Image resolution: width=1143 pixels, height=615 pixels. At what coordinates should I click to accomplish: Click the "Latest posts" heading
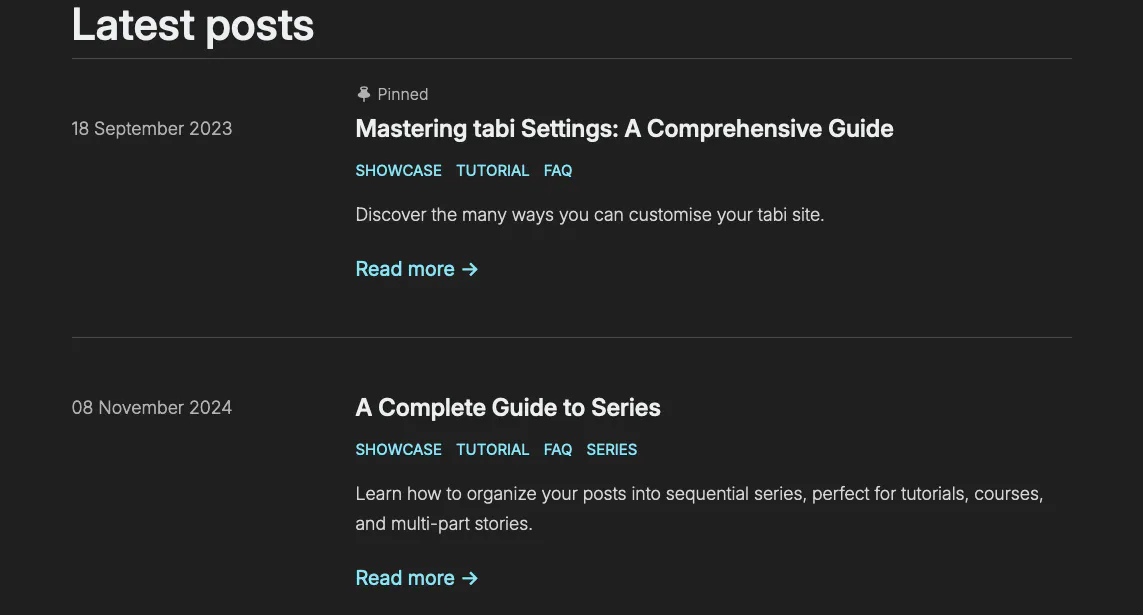193,25
